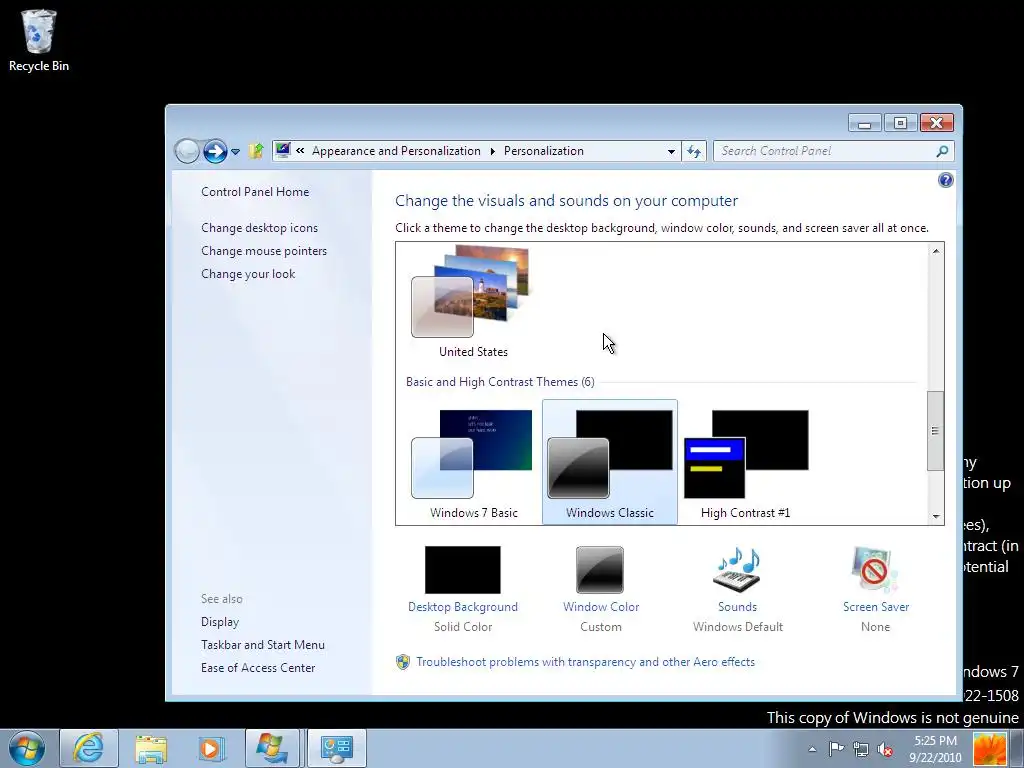
Task: Open Control Panel Home link
Action: coord(255,191)
